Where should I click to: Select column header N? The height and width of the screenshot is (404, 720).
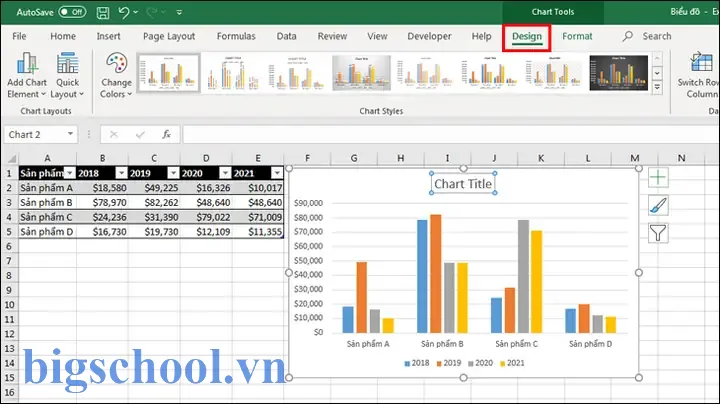point(681,158)
